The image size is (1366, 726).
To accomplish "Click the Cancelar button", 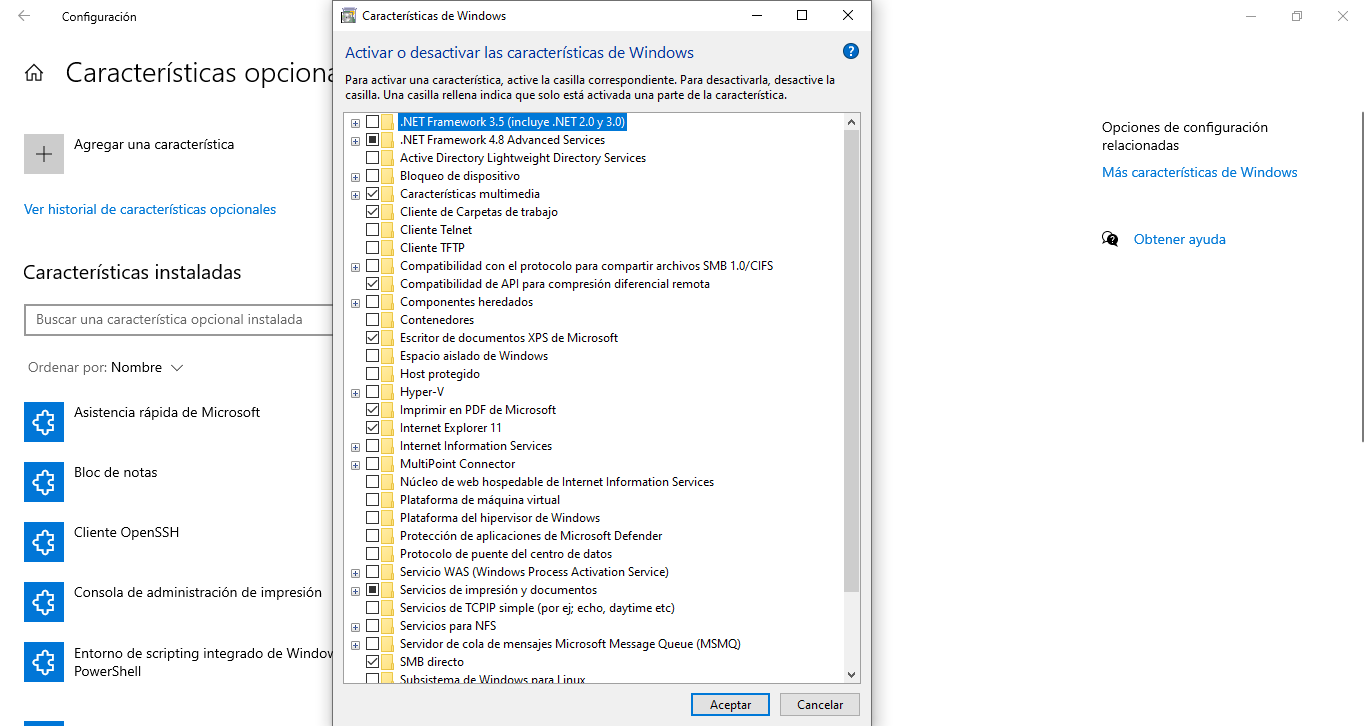I will [x=820, y=704].
